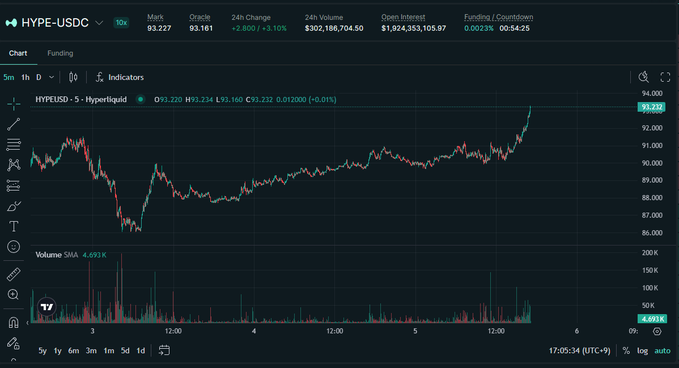679x368 pixels.
Task: Set chart range to 5d
Action: tap(125, 351)
